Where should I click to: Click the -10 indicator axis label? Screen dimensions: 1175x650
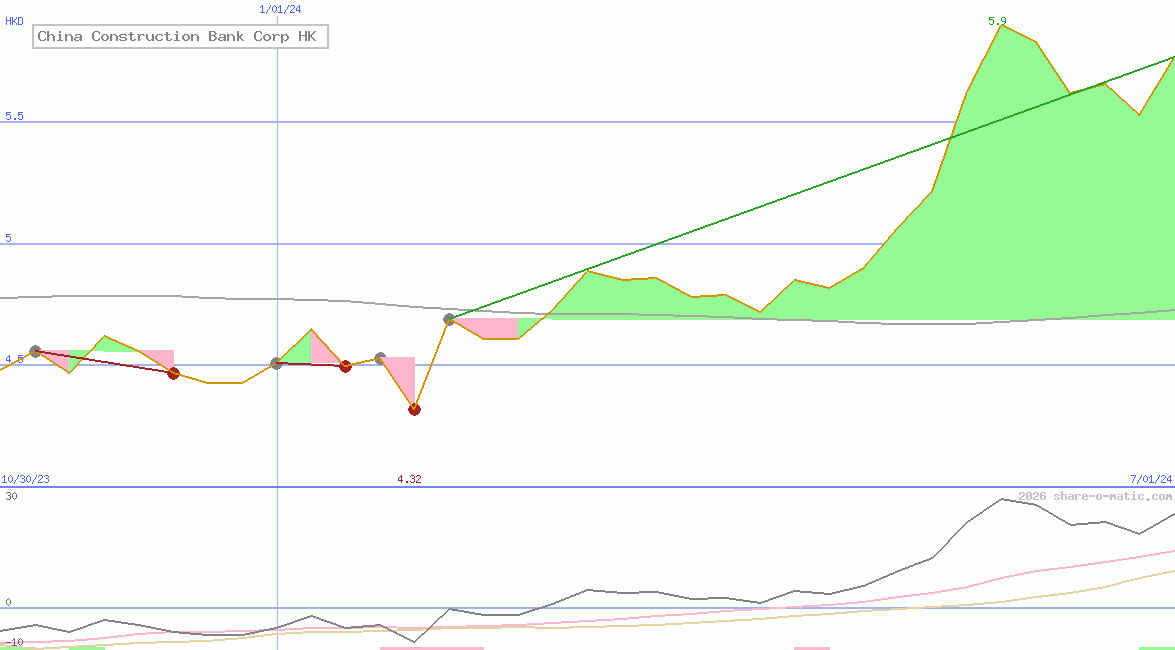pos(14,643)
